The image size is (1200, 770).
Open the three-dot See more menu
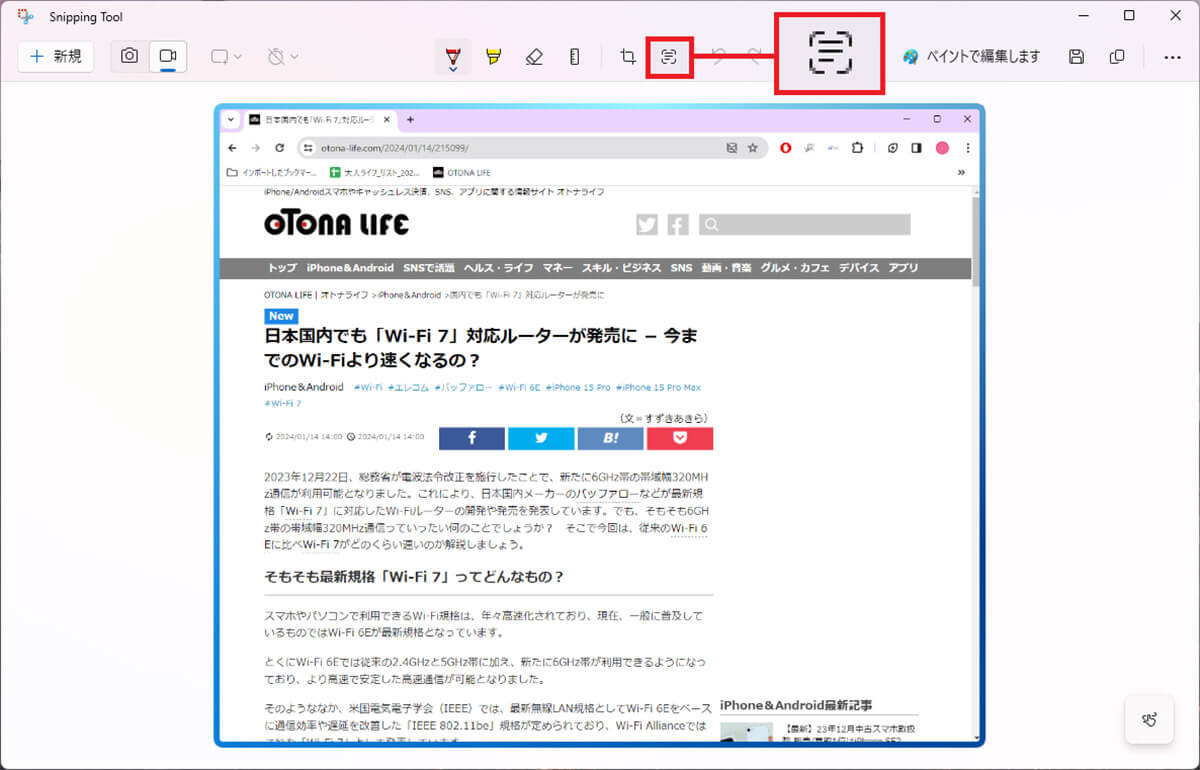[1172, 57]
